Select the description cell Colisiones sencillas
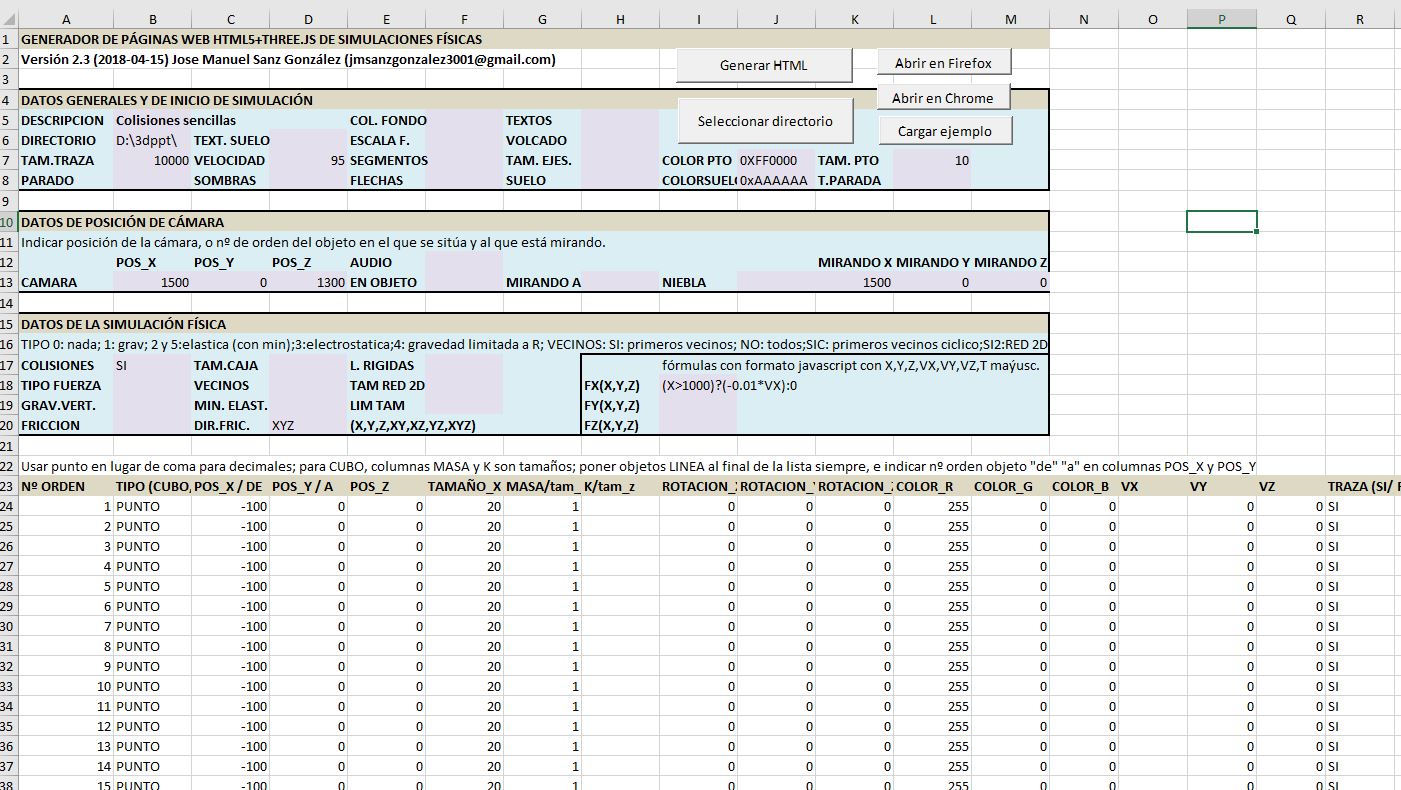 pyautogui.click(x=152, y=121)
